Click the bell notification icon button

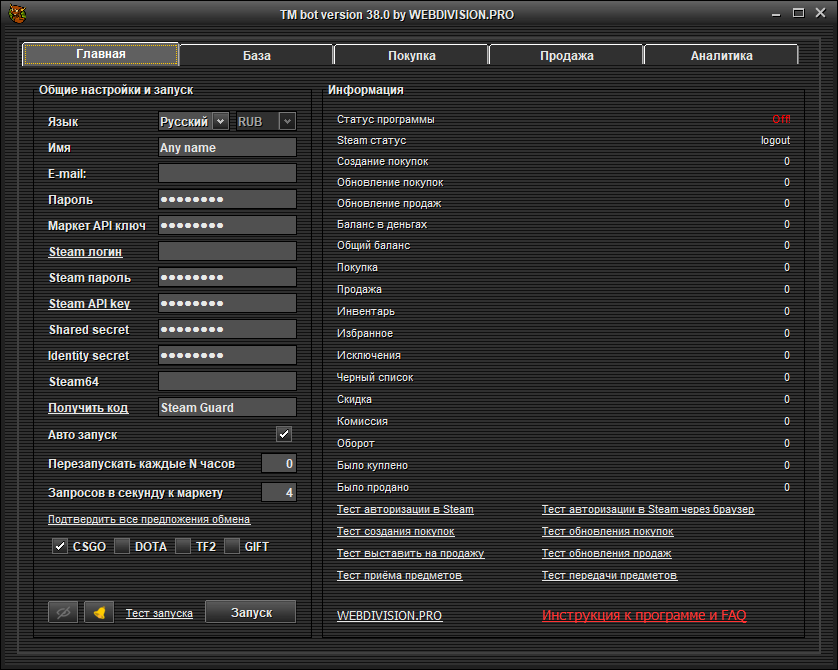tap(99, 612)
